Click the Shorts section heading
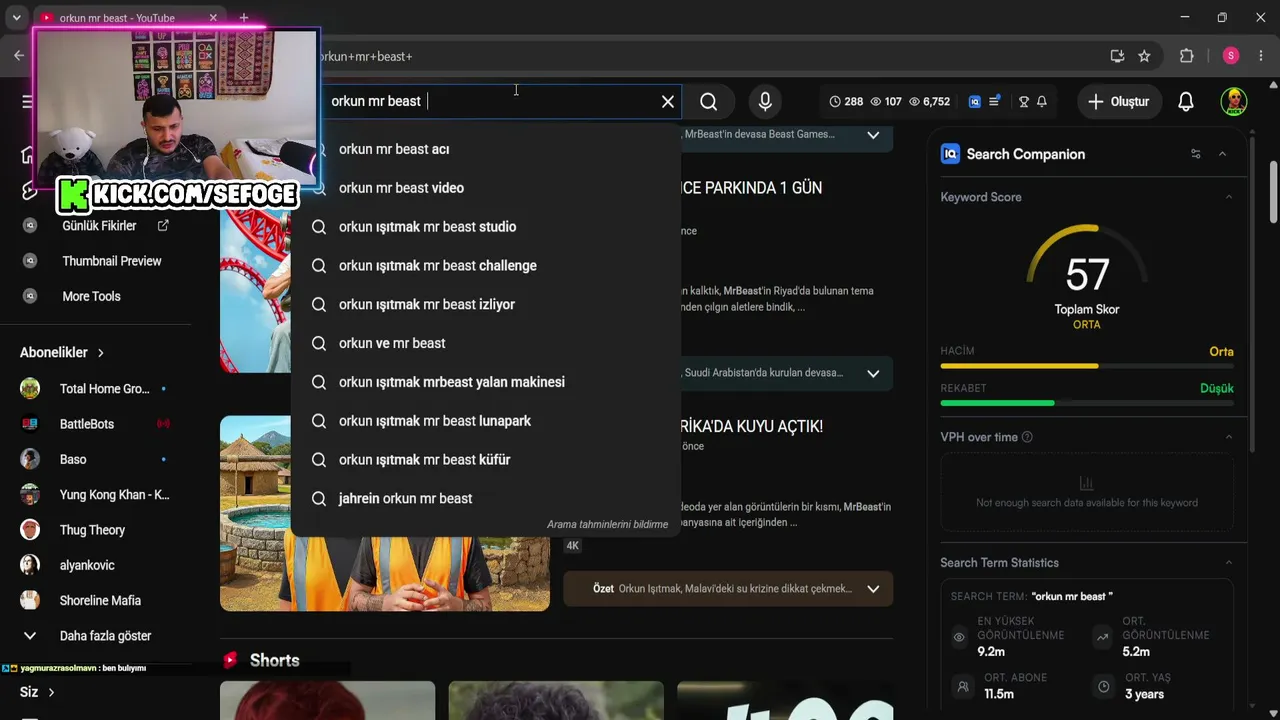This screenshot has width=1280, height=720. pos(274,660)
